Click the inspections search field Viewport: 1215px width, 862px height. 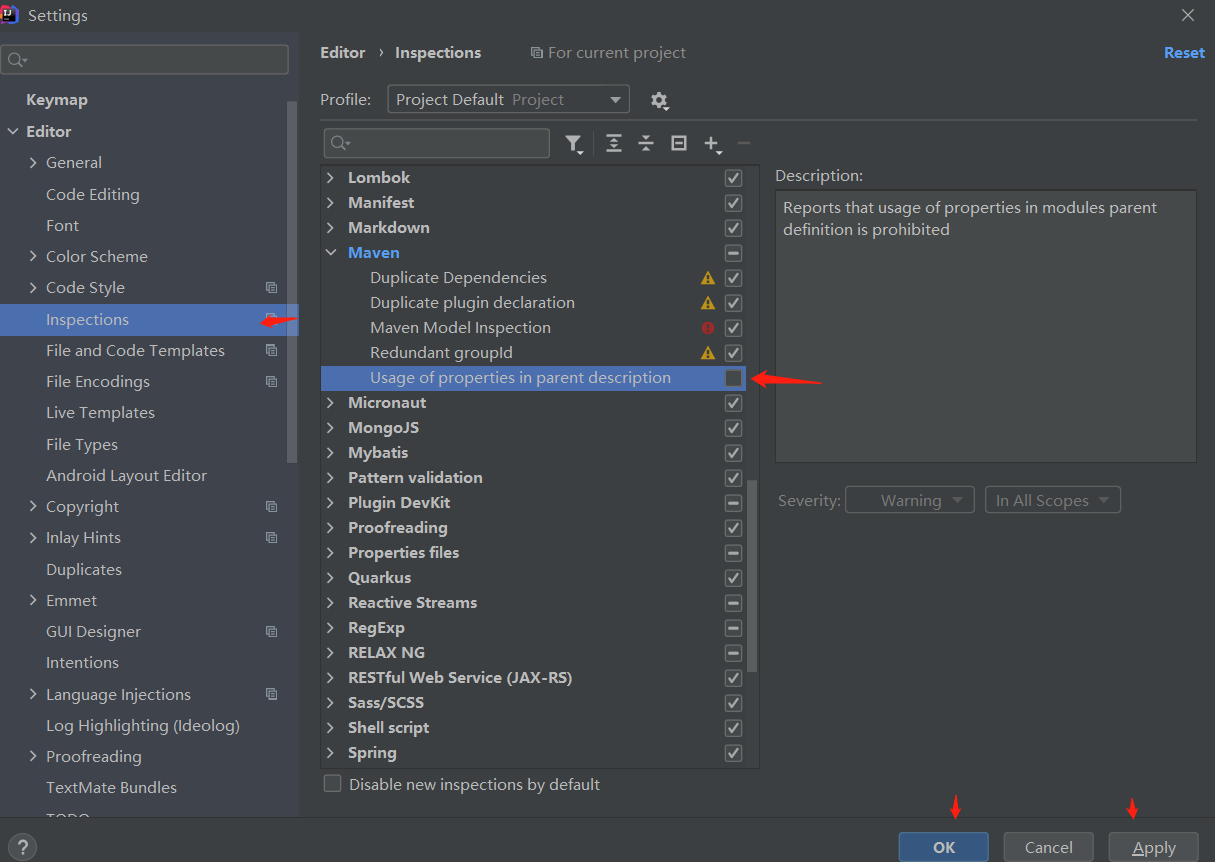pos(436,144)
